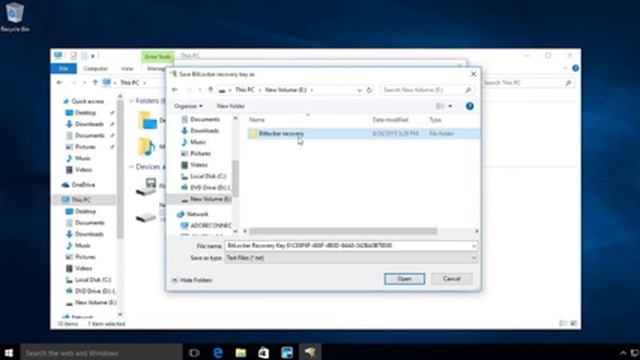This screenshot has height=360, width=640.
Task: Collapse the Folders group in Explorer
Action: point(131,101)
